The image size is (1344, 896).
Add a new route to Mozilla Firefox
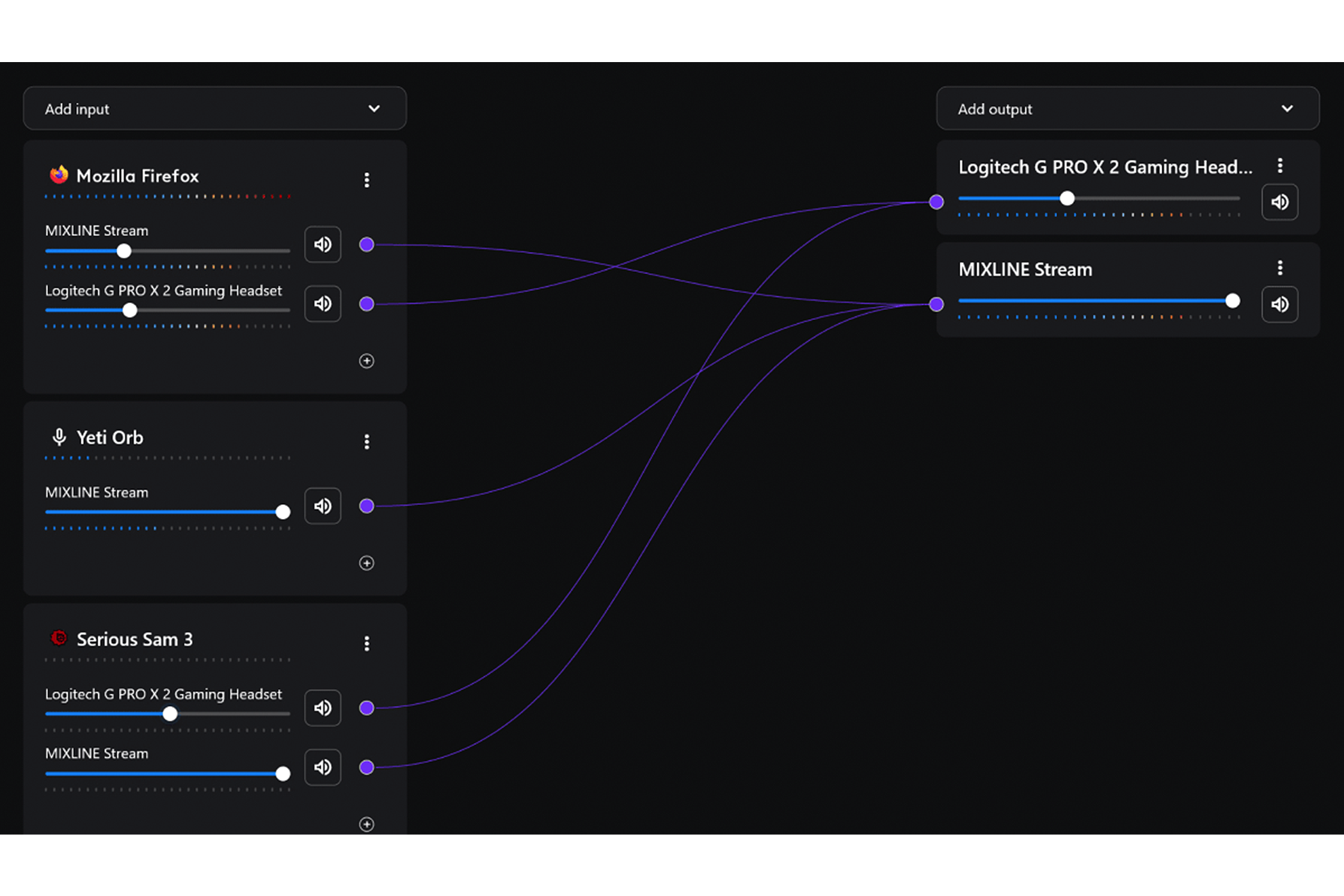[367, 361]
